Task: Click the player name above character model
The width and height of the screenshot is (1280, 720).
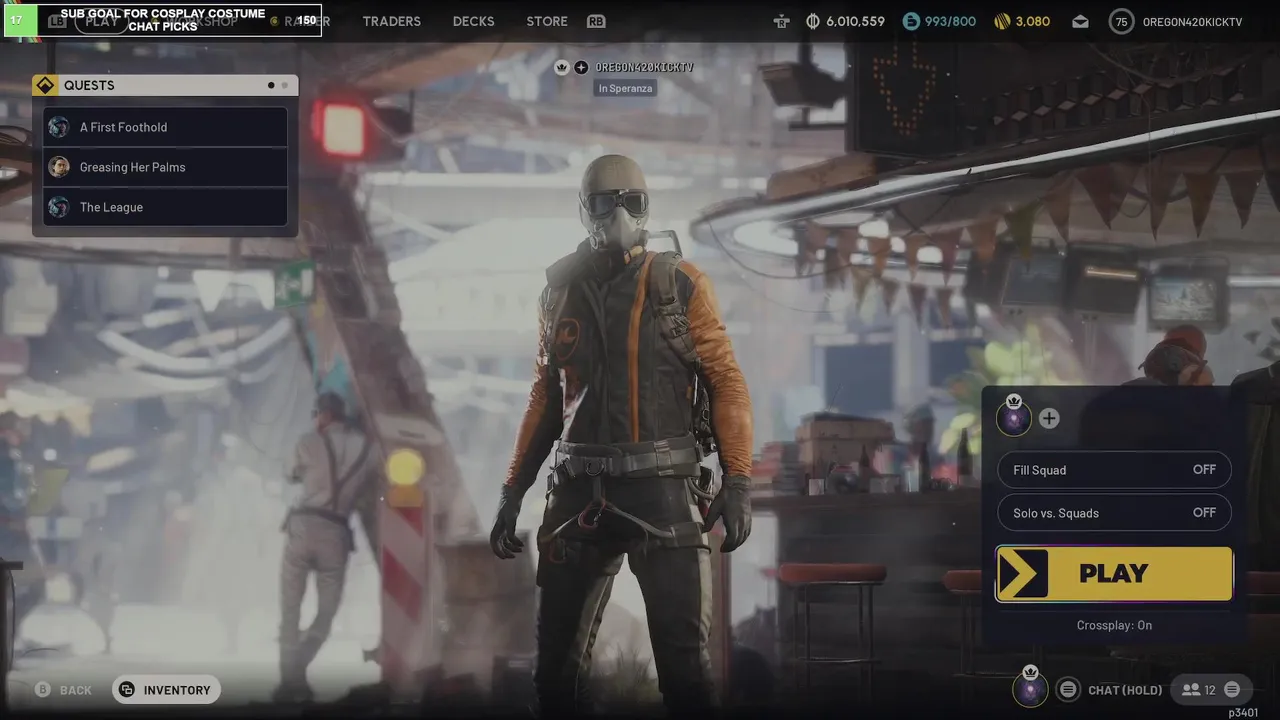Action: (644, 67)
